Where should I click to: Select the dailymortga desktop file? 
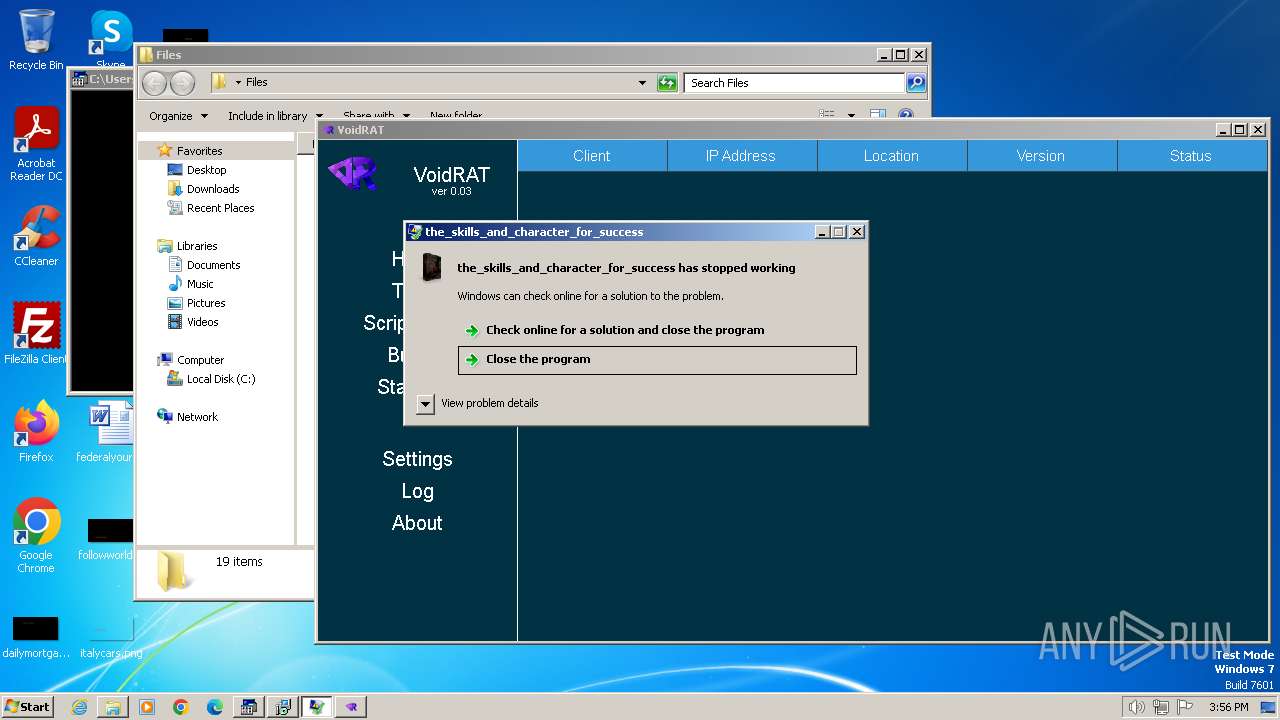tap(36, 637)
